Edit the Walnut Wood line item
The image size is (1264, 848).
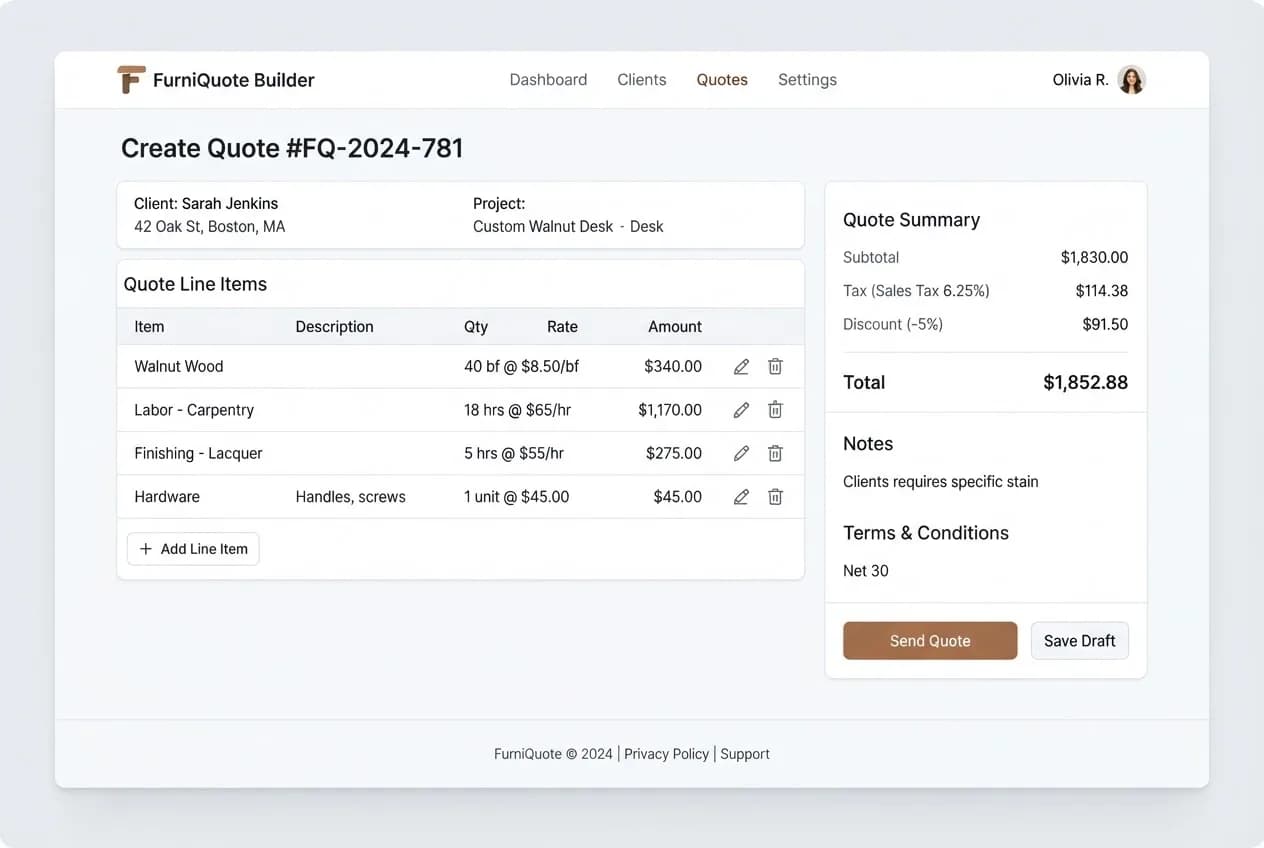741,367
